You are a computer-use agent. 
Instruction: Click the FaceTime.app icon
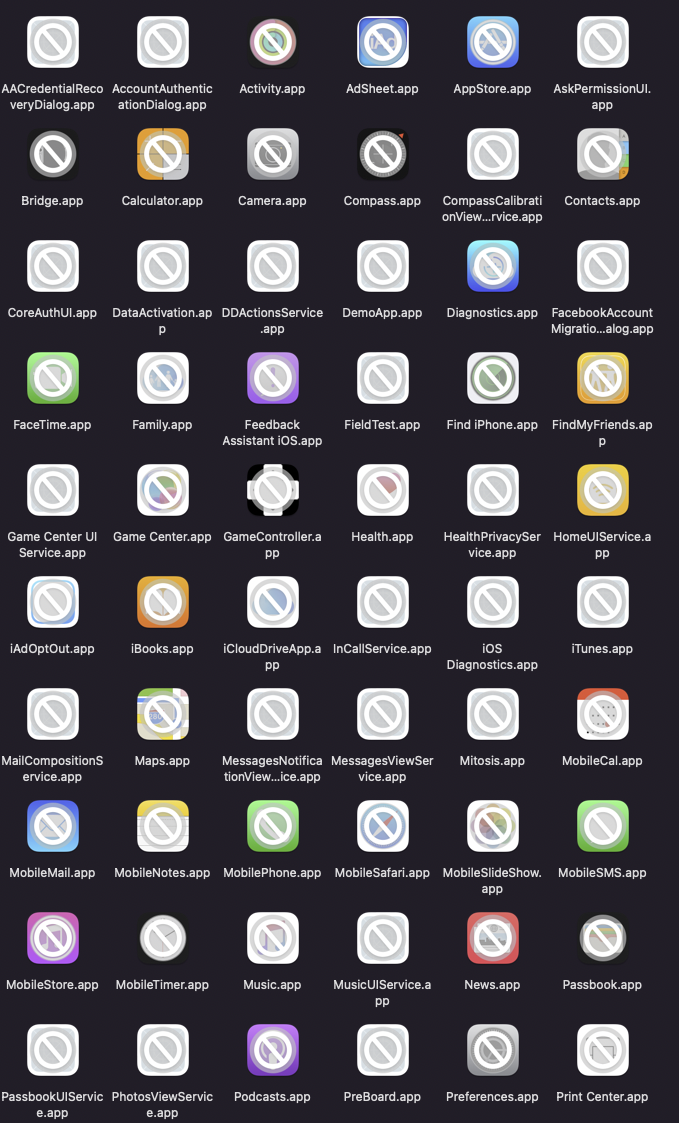tap(53, 378)
